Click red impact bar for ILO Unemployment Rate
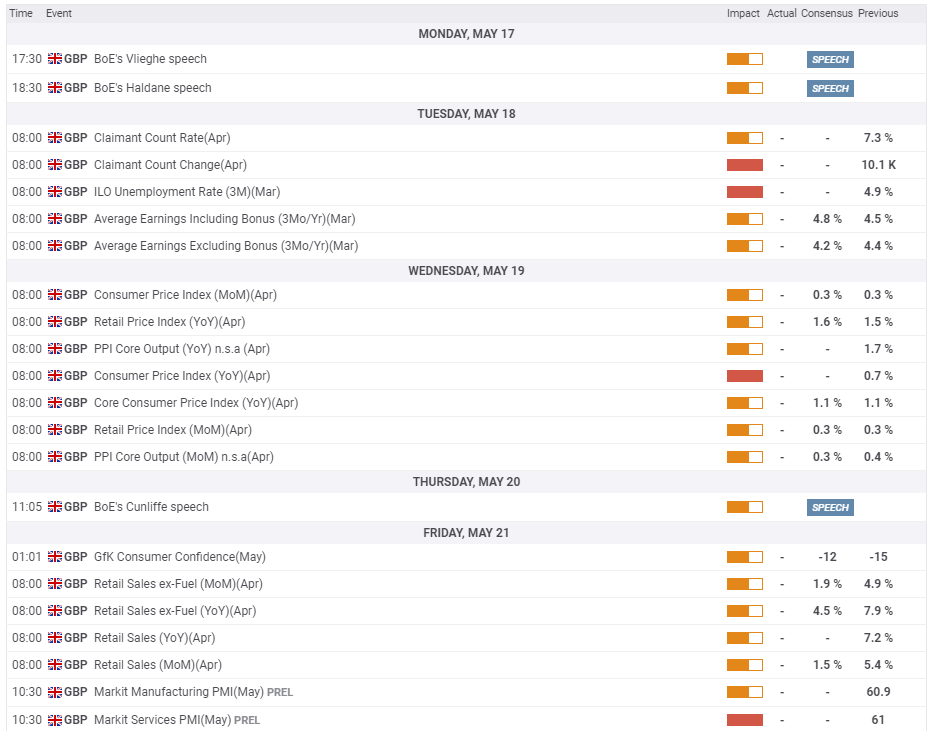935x731 pixels. 745,192
